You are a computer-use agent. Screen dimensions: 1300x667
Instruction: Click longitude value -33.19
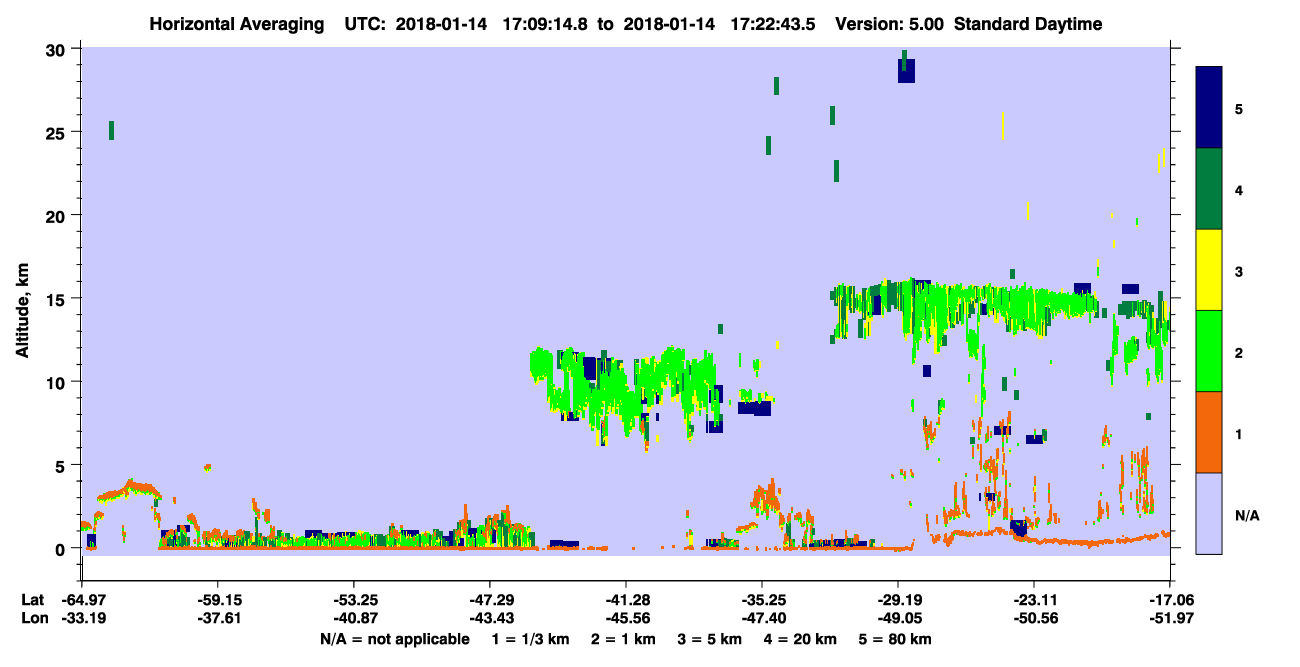click(x=82, y=618)
